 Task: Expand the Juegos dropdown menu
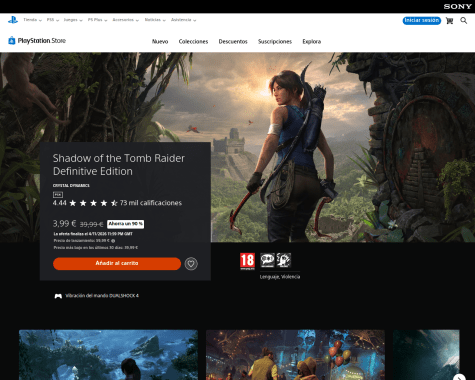73,20
